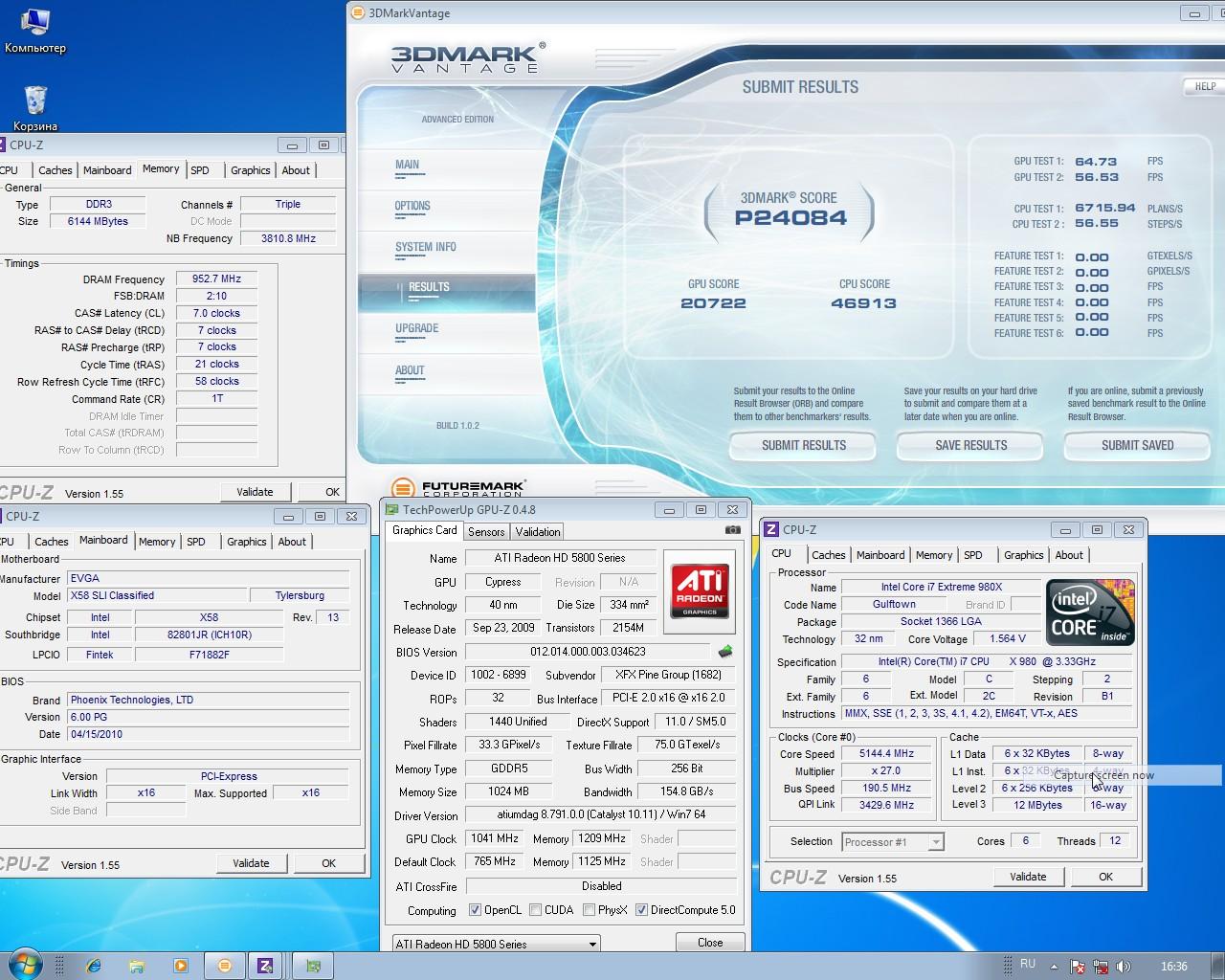Open Windows Media Player taskbar icon

point(181,966)
